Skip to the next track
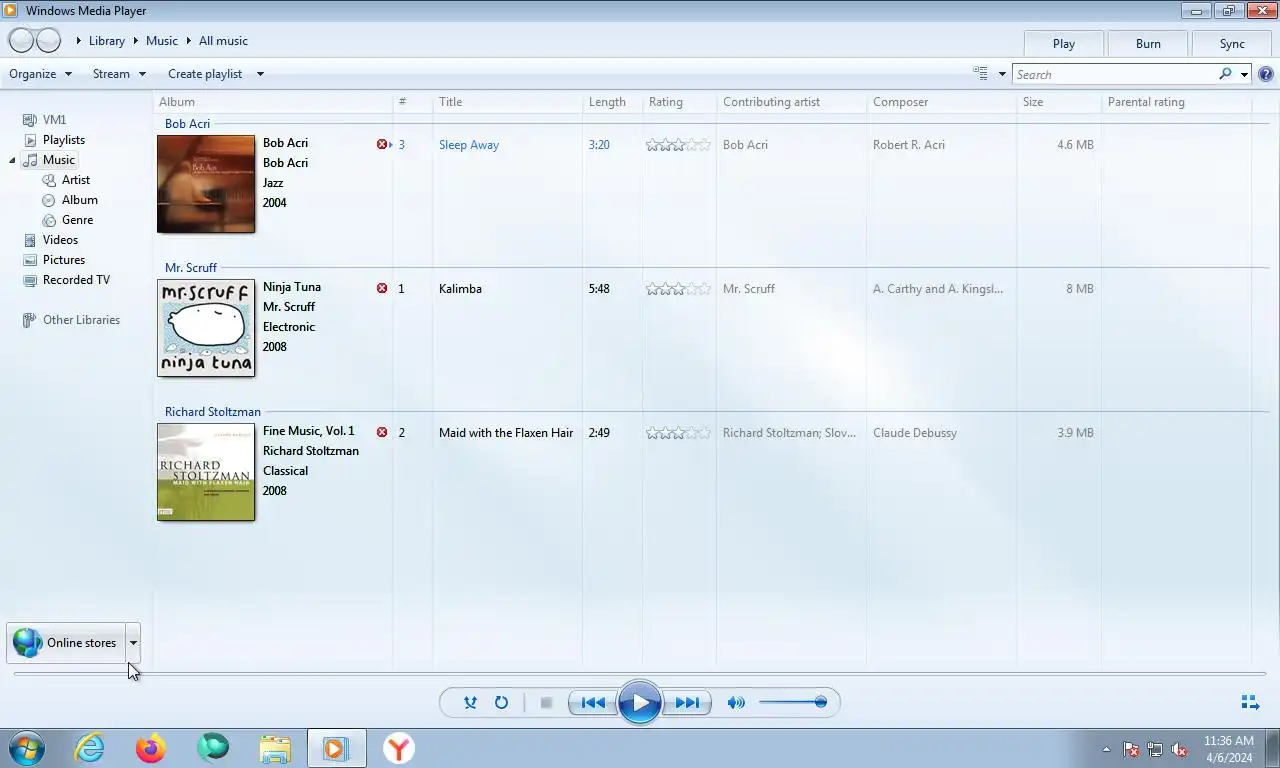The height and width of the screenshot is (768, 1280). click(x=687, y=703)
